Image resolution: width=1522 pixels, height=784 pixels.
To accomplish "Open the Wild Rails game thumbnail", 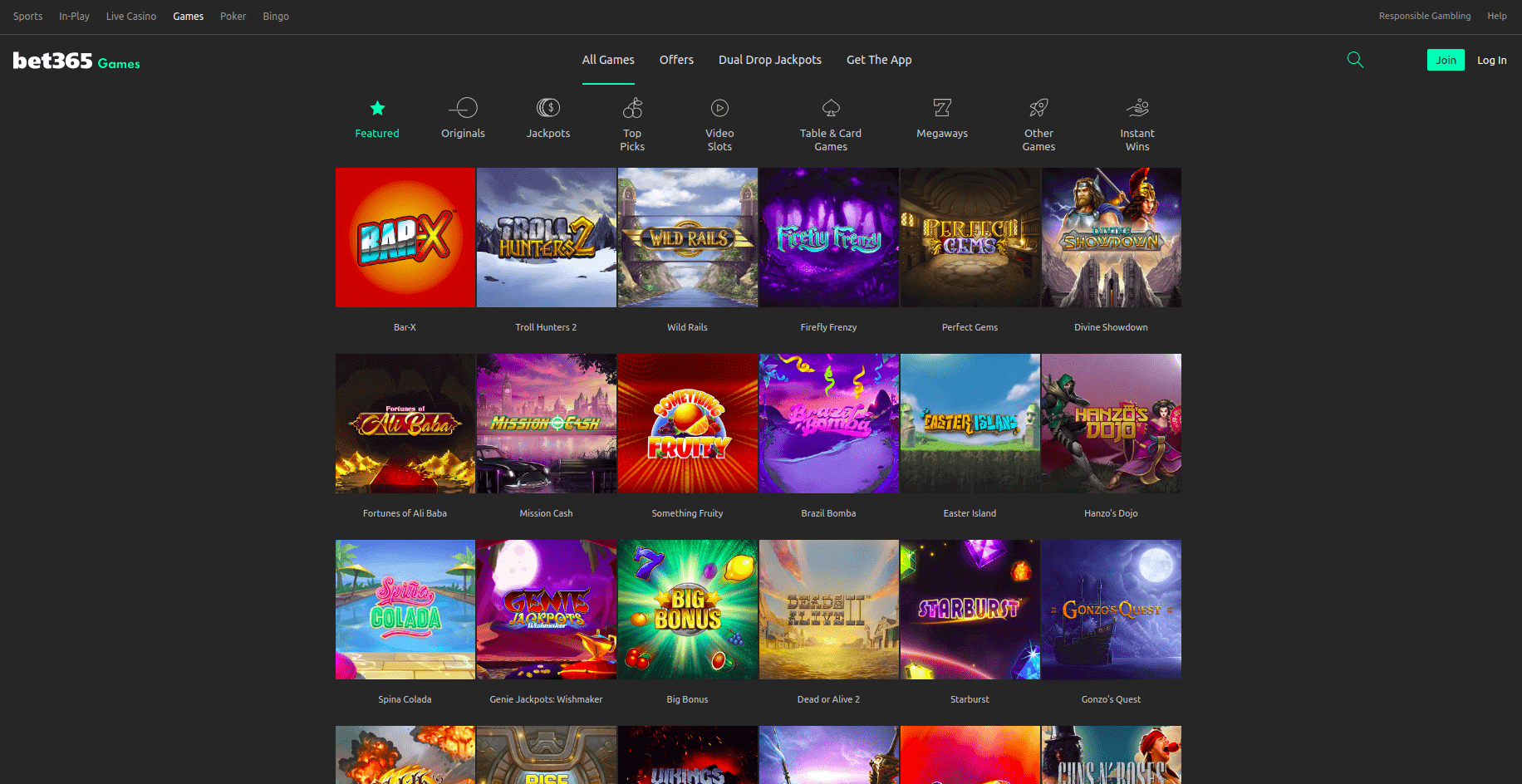I will point(688,238).
